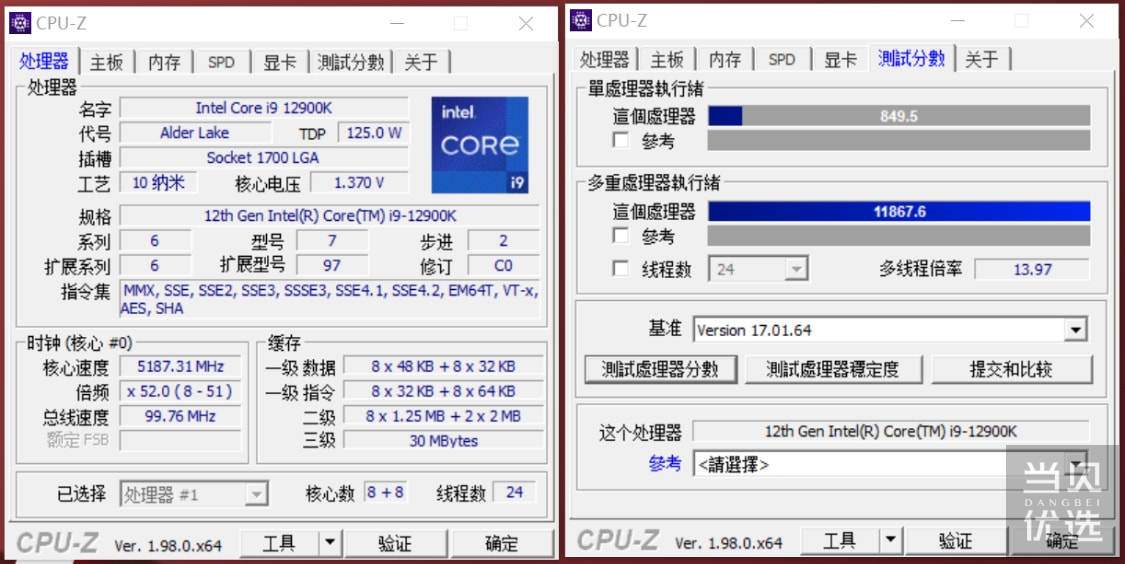The height and width of the screenshot is (564, 1125).
Task: Click the Intel Core i9 logo badge
Action: tap(479, 145)
